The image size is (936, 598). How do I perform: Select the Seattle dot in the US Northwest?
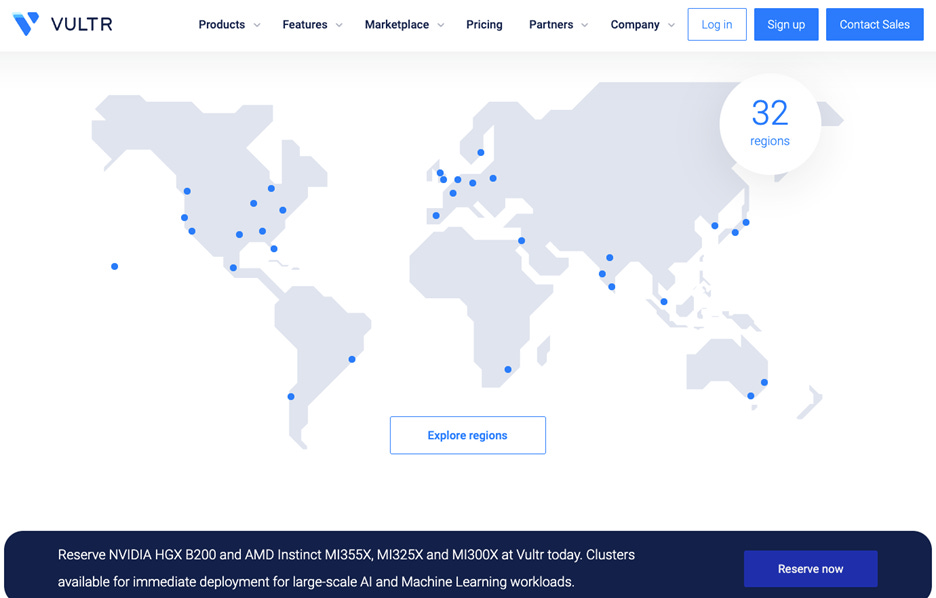click(x=187, y=191)
